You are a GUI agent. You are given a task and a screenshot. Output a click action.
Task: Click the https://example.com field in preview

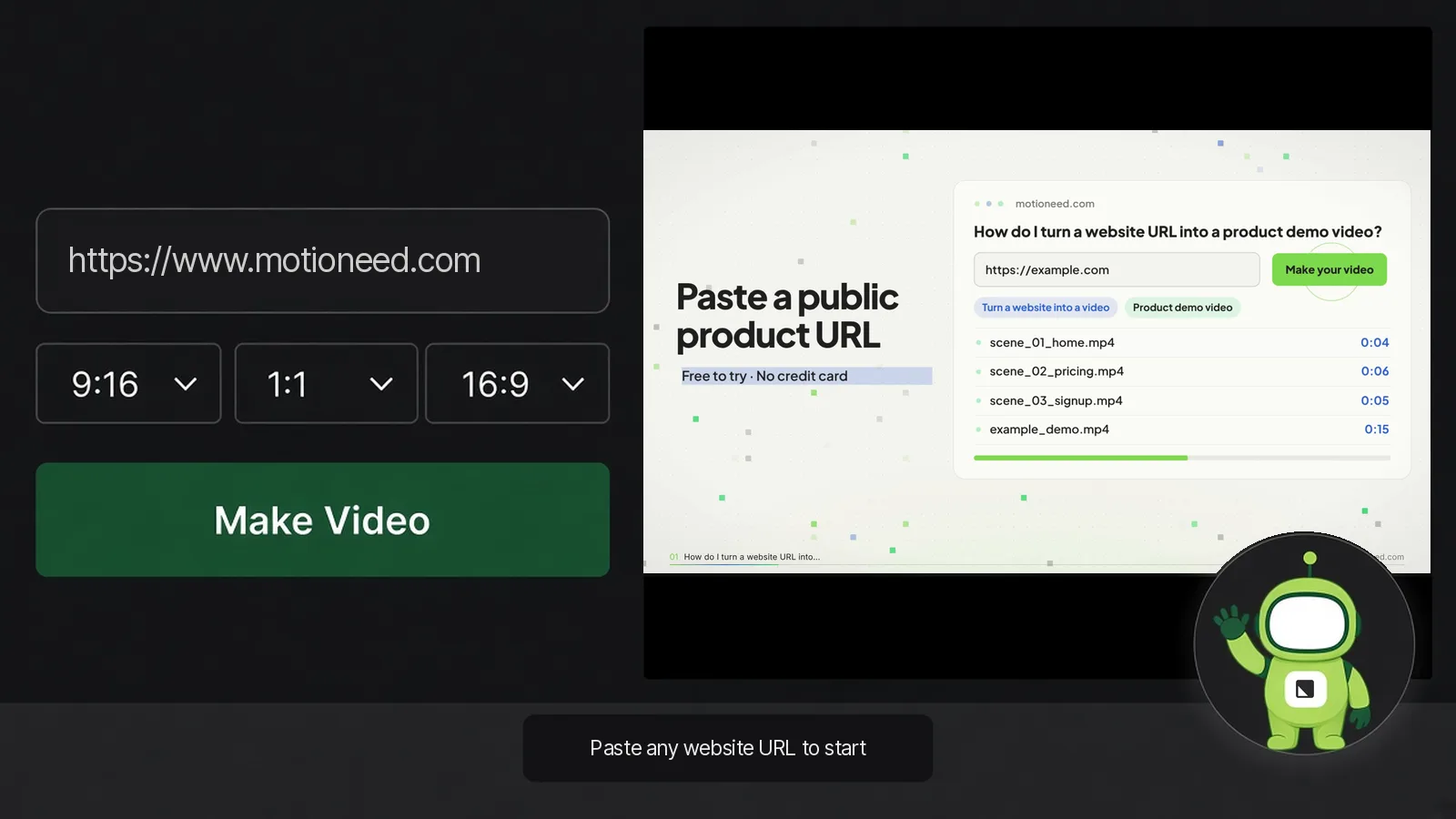[1117, 269]
